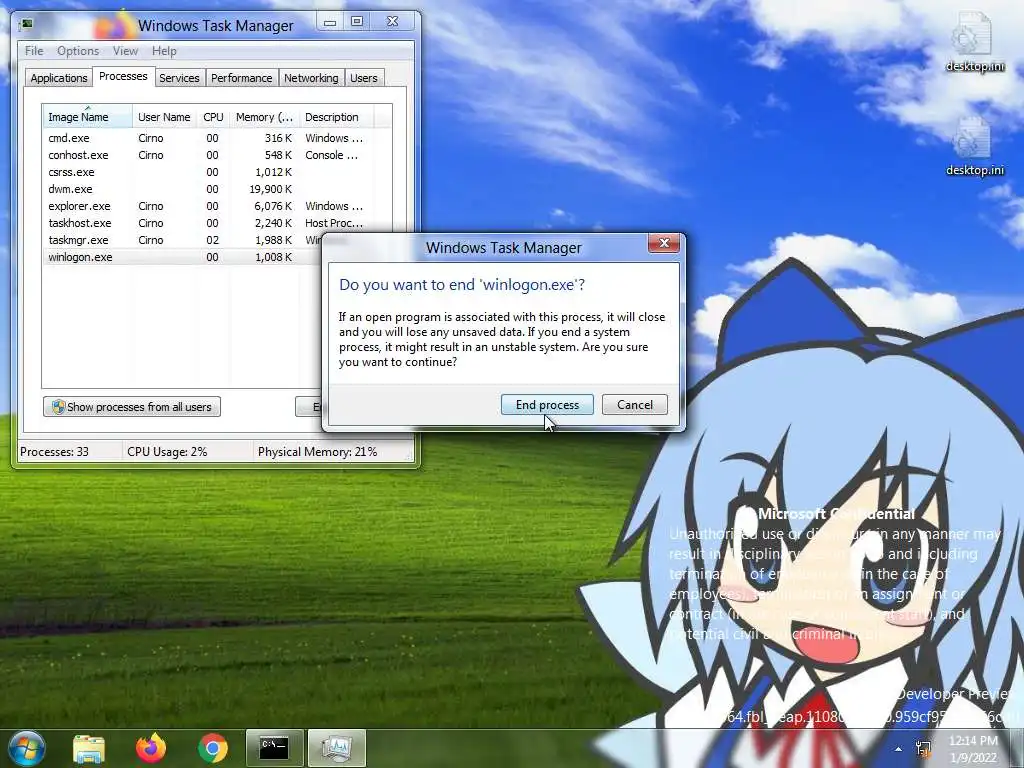Click the Task Manager title bar icon
This screenshot has width=1024, height=768.
26,25
